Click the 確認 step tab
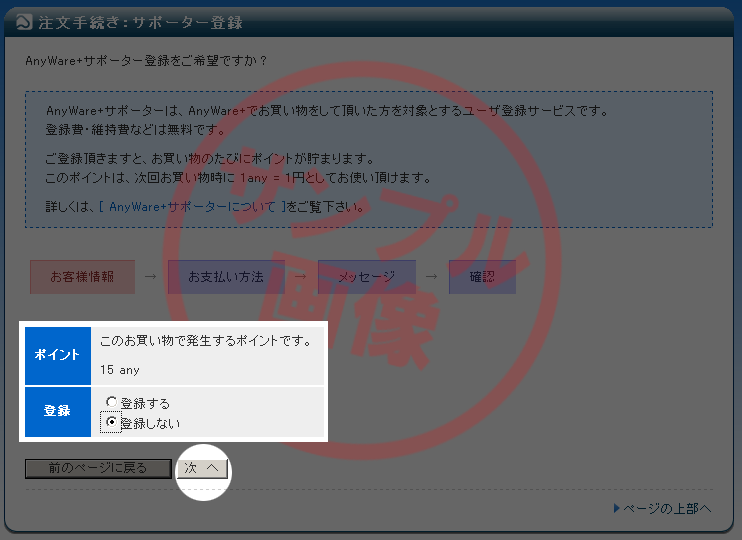The image size is (742, 540). (x=482, y=277)
